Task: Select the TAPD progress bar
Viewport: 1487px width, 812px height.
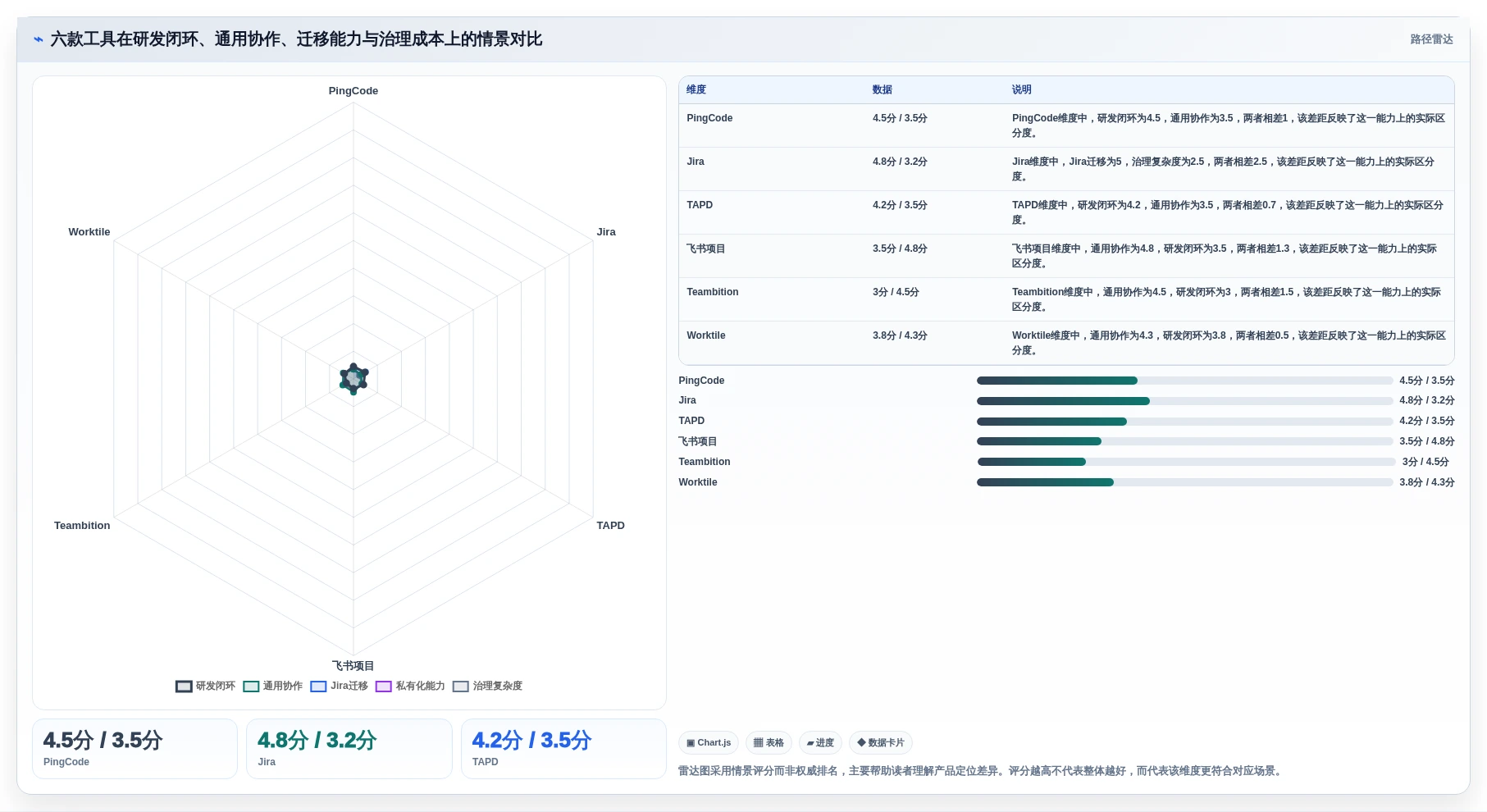Action: [x=1184, y=422]
